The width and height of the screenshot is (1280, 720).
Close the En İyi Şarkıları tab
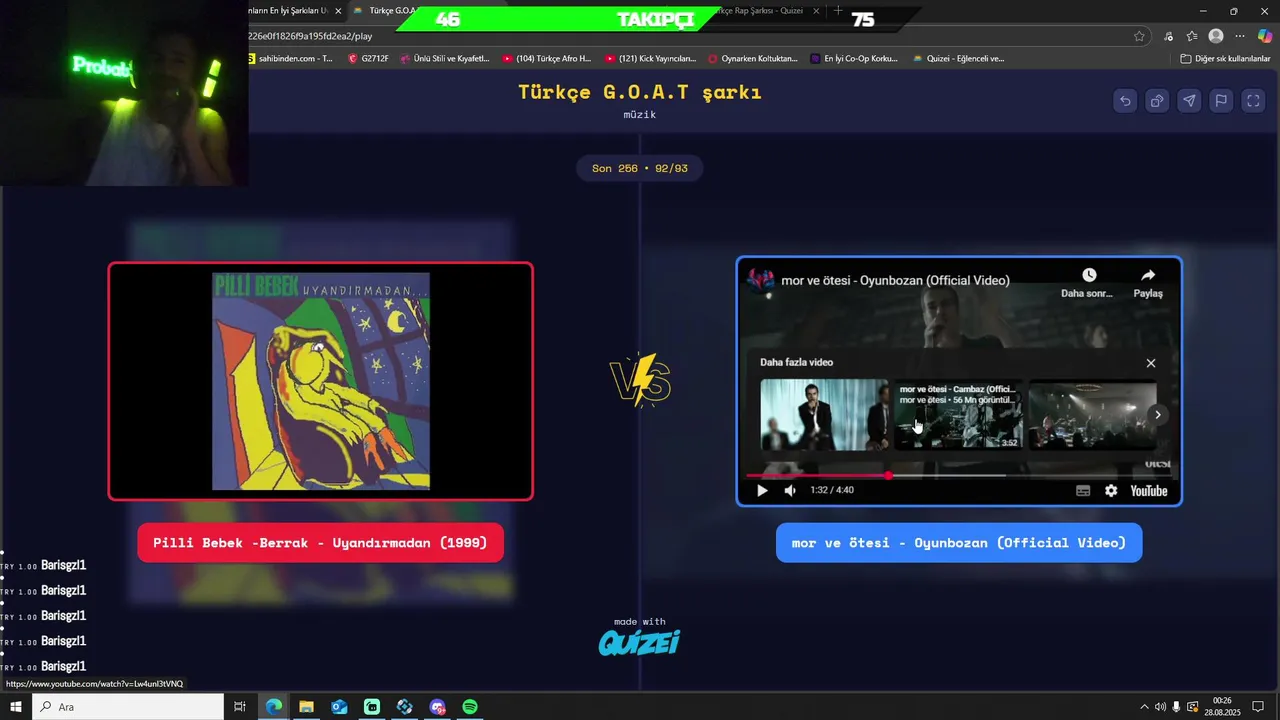click(x=337, y=11)
